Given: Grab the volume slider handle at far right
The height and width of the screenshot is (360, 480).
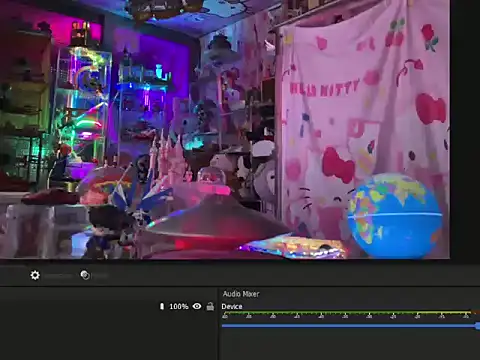Looking at the screenshot, I should (x=478, y=326).
